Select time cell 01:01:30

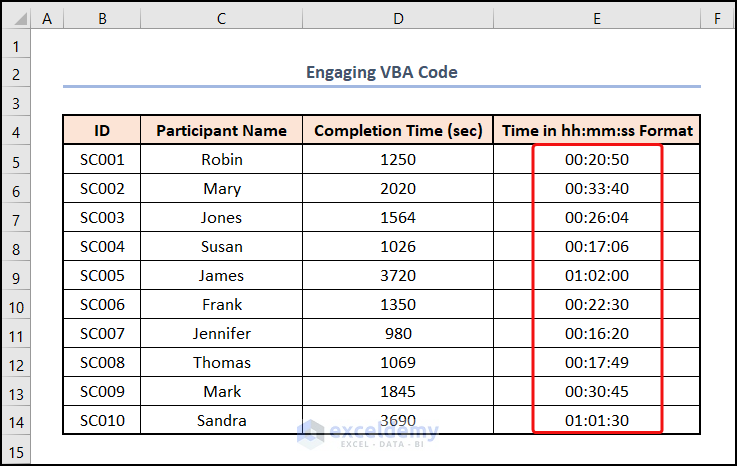click(x=597, y=421)
